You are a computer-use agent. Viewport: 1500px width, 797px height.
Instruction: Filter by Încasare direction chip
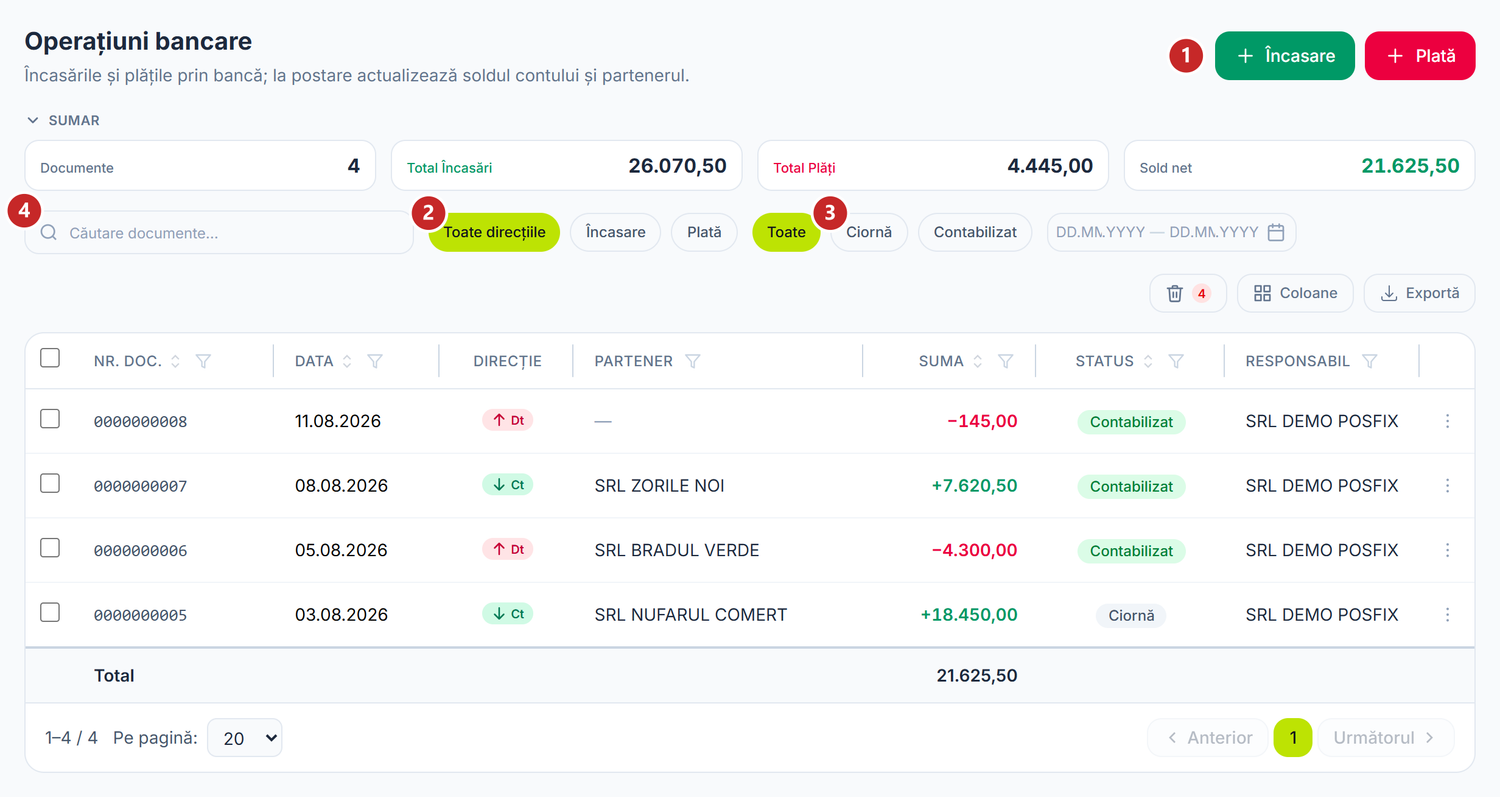coord(615,232)
